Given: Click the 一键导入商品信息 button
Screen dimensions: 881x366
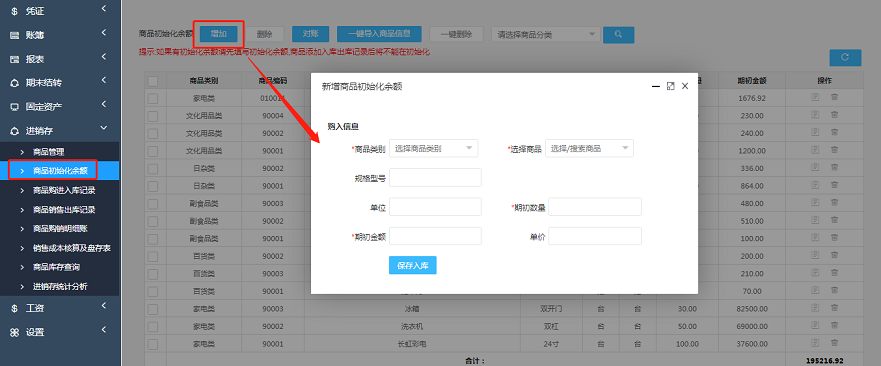Looking at the screenshot, I should pos(379,34).
